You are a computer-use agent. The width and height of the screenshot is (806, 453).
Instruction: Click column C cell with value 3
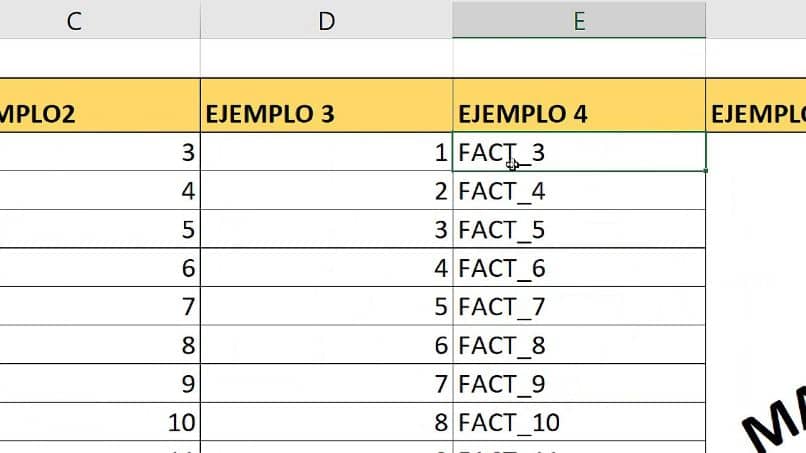pyautogui.click(x=100, y=153)
